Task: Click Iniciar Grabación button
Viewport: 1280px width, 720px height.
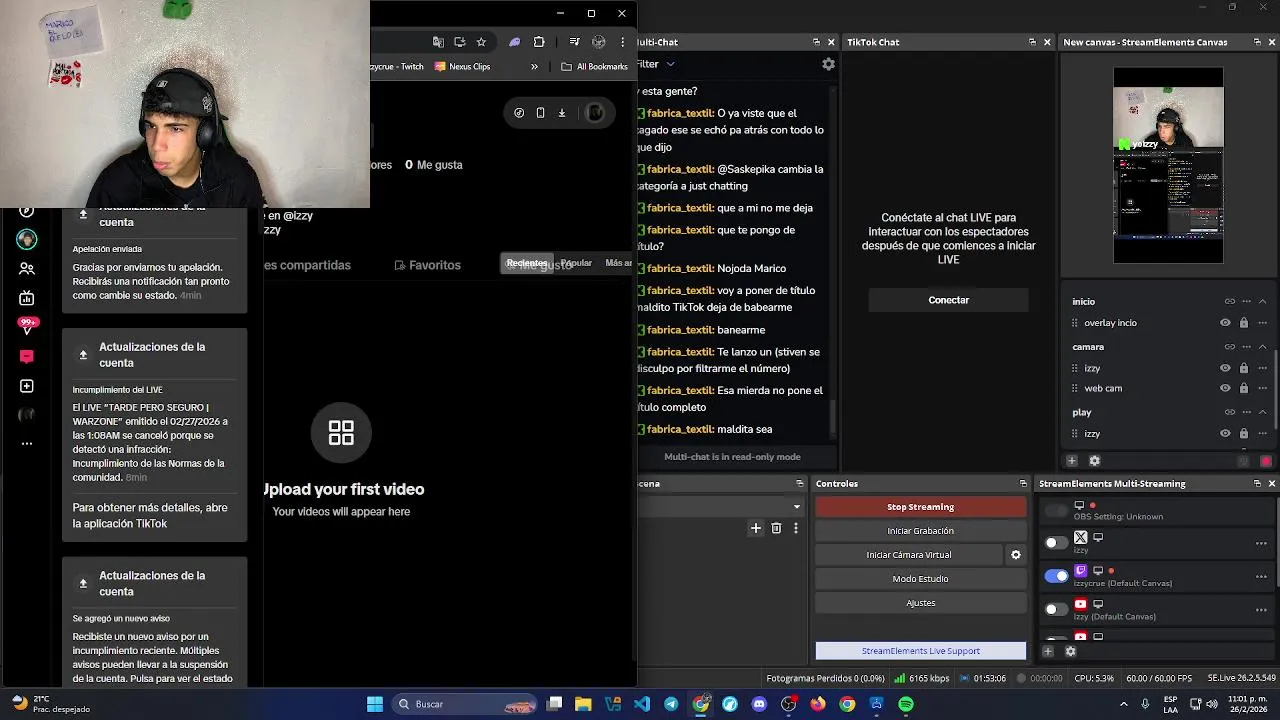Action: (x=920, y=531)
